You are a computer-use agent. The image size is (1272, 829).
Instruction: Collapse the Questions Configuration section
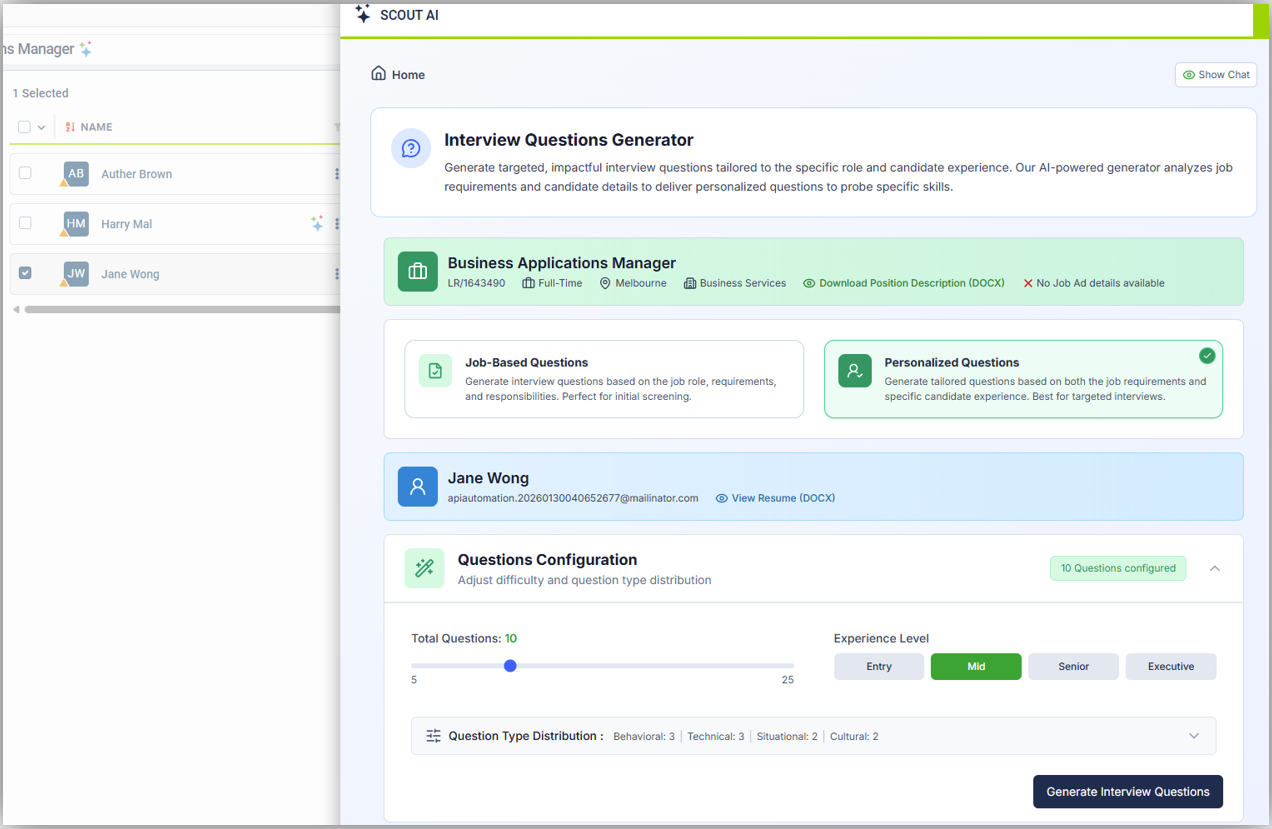(x=1215, y=568)
